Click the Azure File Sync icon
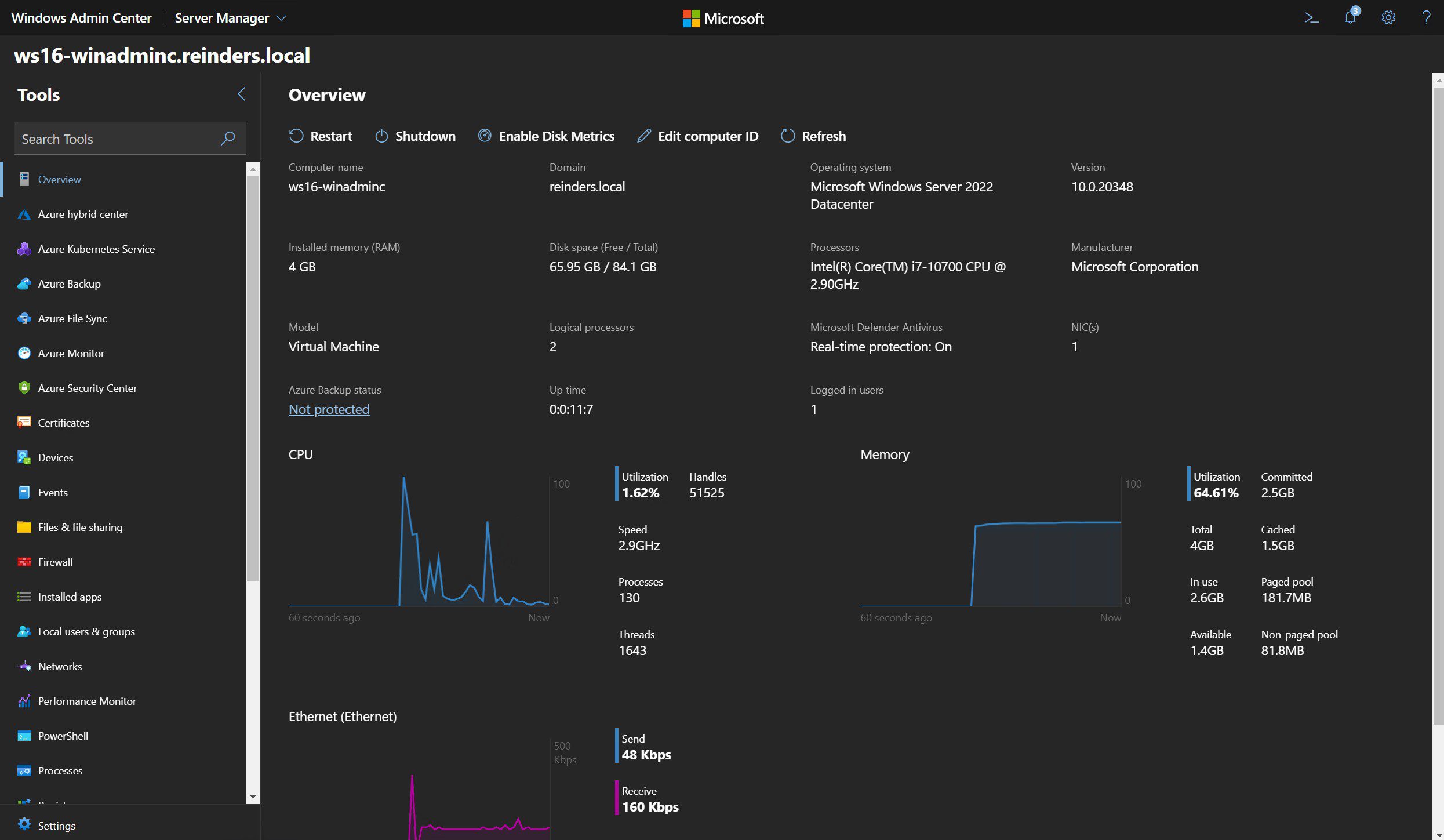Image resolution: width=1444 pixels, height=840 pixels. pyautogui.click(x=24, y=318)
